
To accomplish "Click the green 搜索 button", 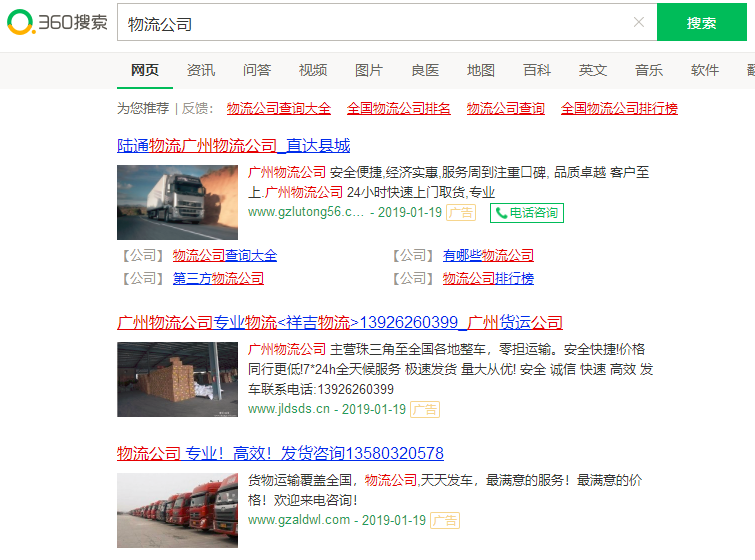I will (x=701, y=23).
